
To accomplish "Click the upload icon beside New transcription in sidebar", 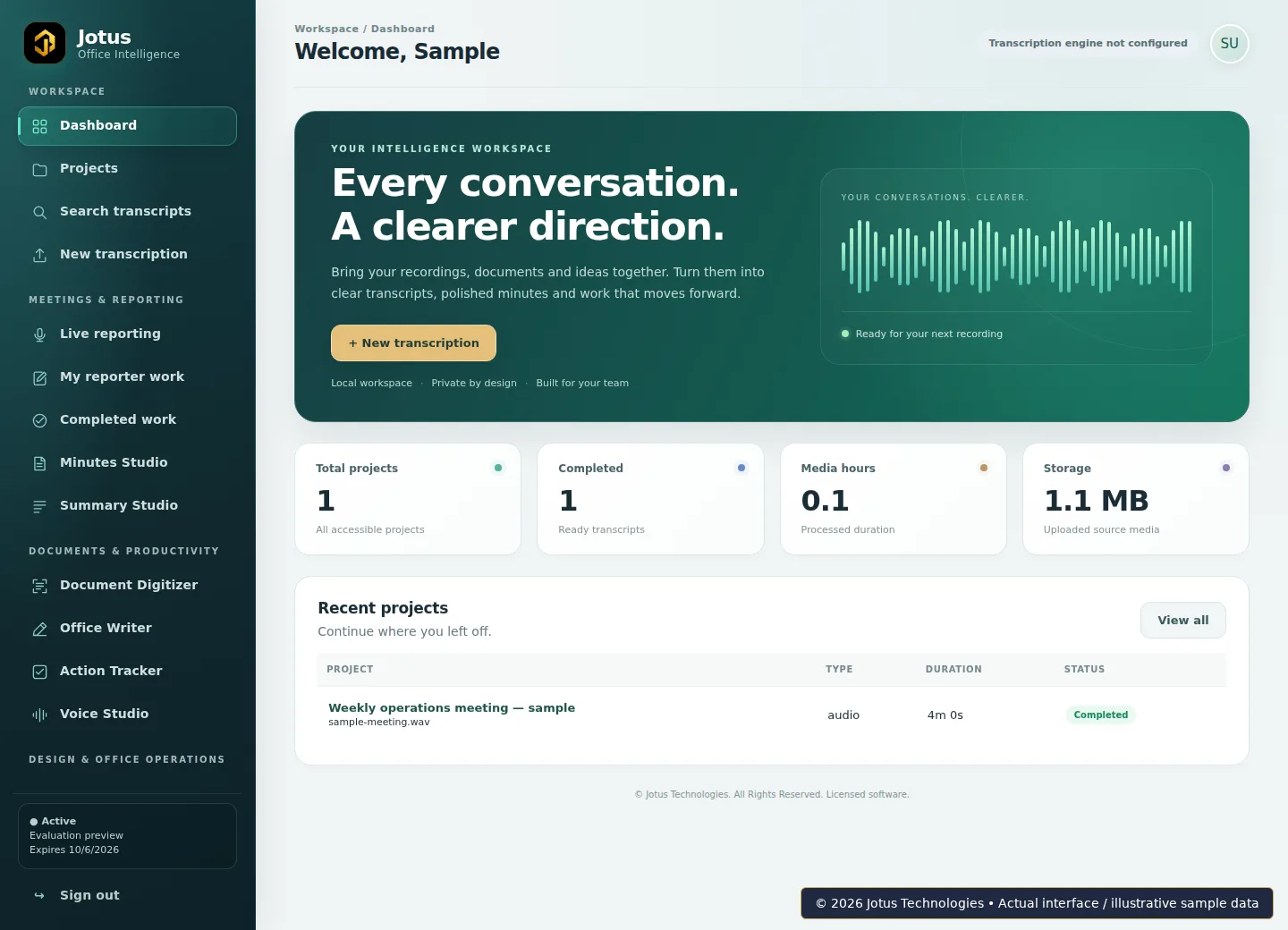I will 39,255.
